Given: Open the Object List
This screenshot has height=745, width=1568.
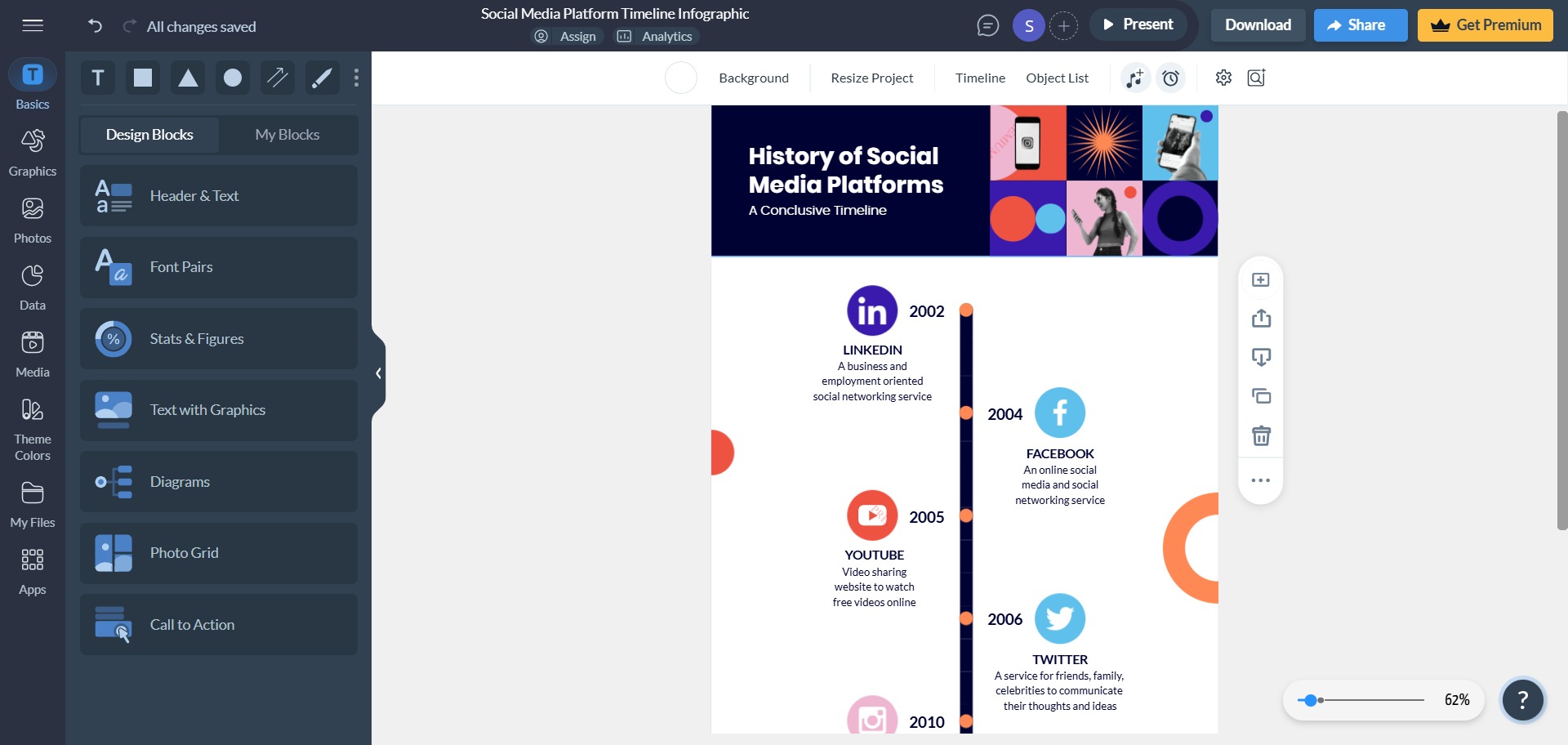Looking at the screenshot, I should (x=1057, y=78).
